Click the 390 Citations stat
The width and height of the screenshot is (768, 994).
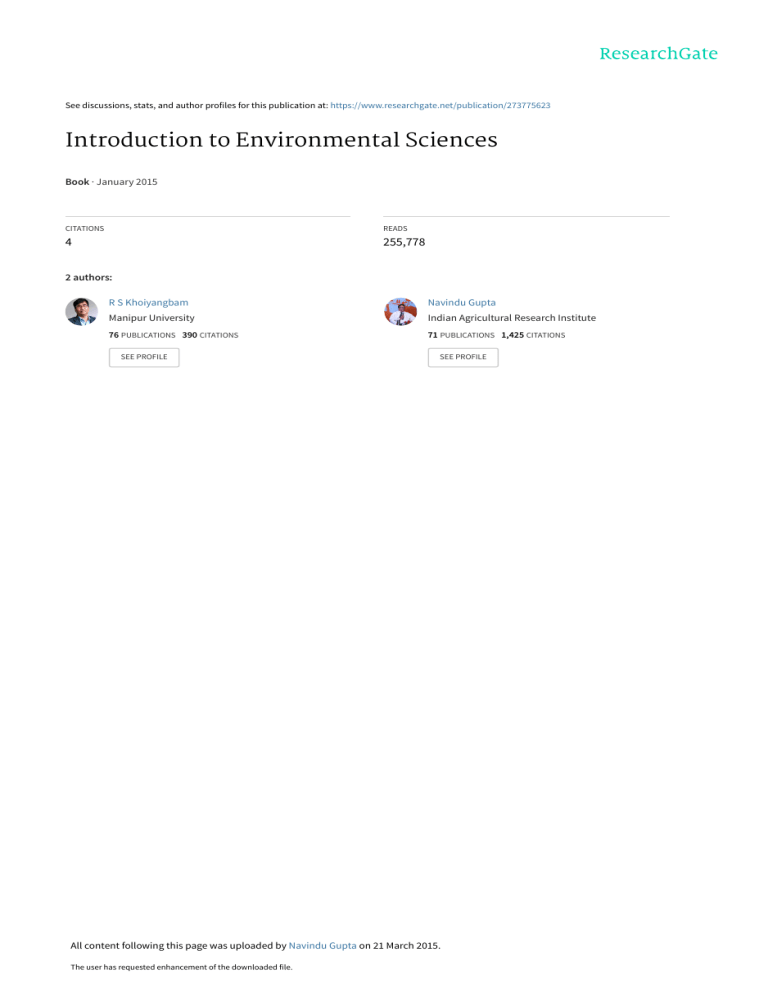(x=210, y=335)
